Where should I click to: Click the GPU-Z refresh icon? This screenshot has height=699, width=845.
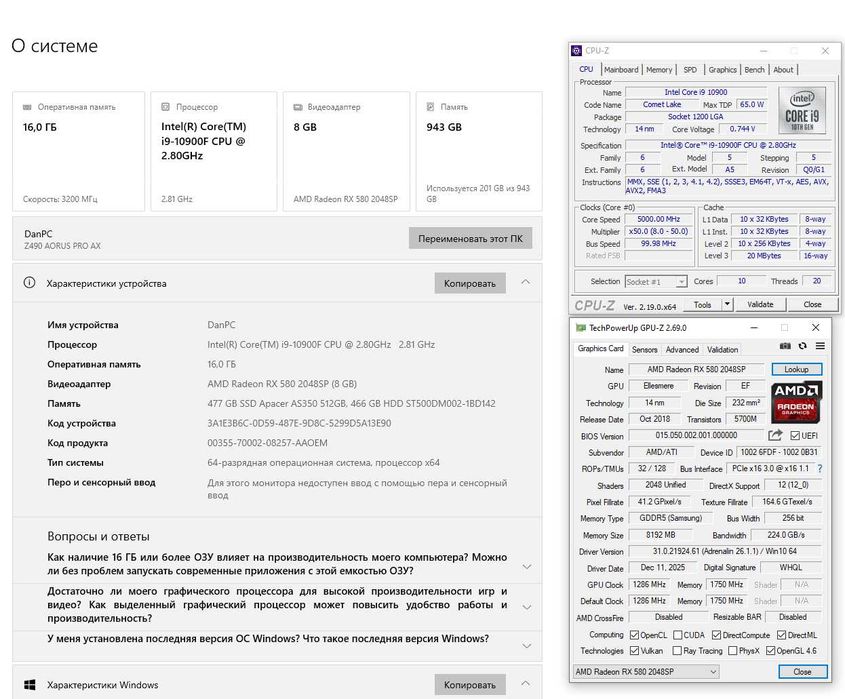pos(802,346)
